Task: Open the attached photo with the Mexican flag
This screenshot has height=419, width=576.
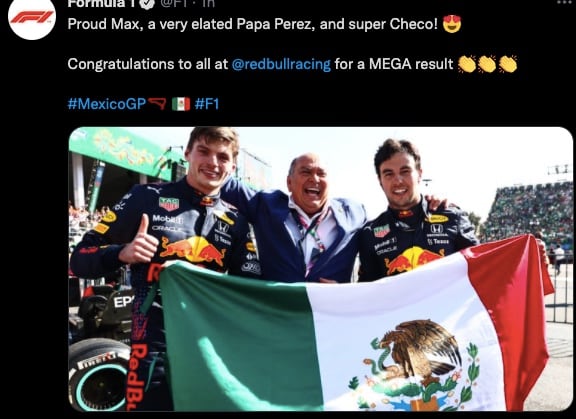Action: pos(320,269)
